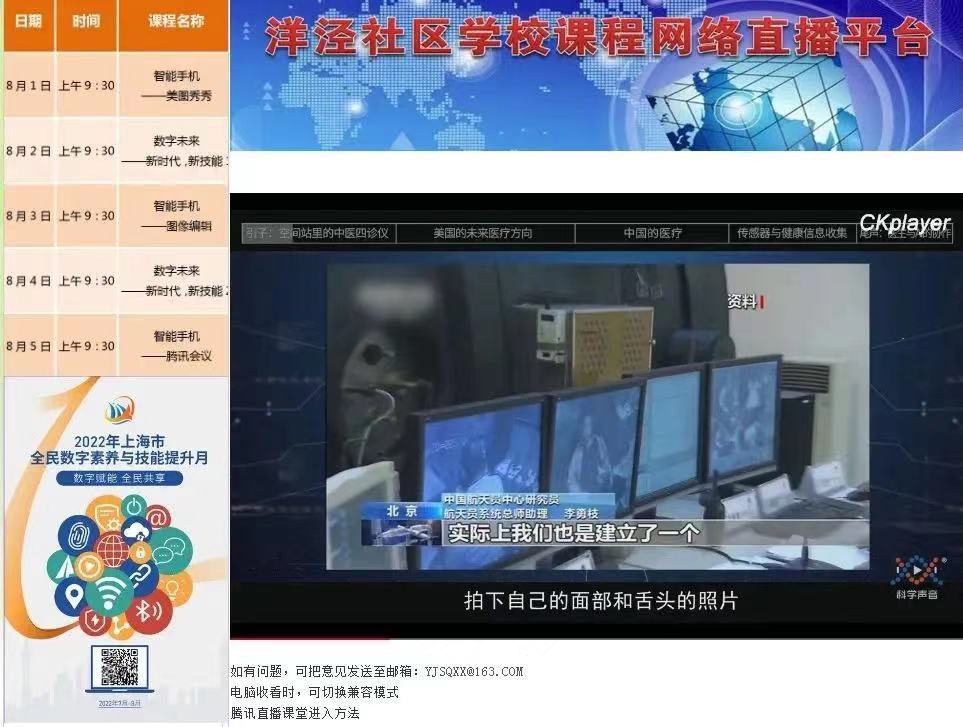Image resolution: width=963 pixels, height=727 pixels.
Task: Click the email address YJSQXX@163.COM
Action: click(x=473, y=671)
